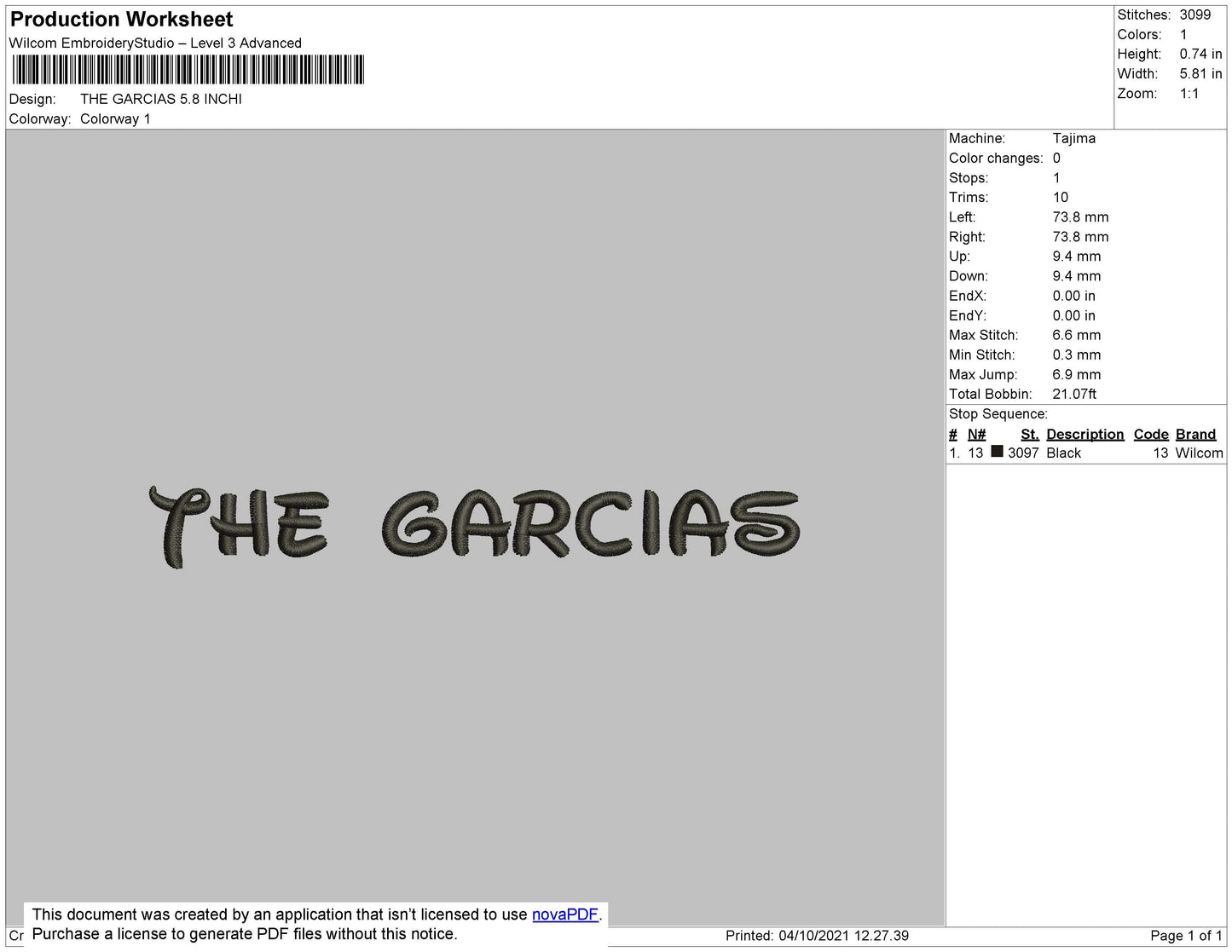Click the EndX value 0.00 in
The image size is (1232, 952).
(x=1074, y=296)
